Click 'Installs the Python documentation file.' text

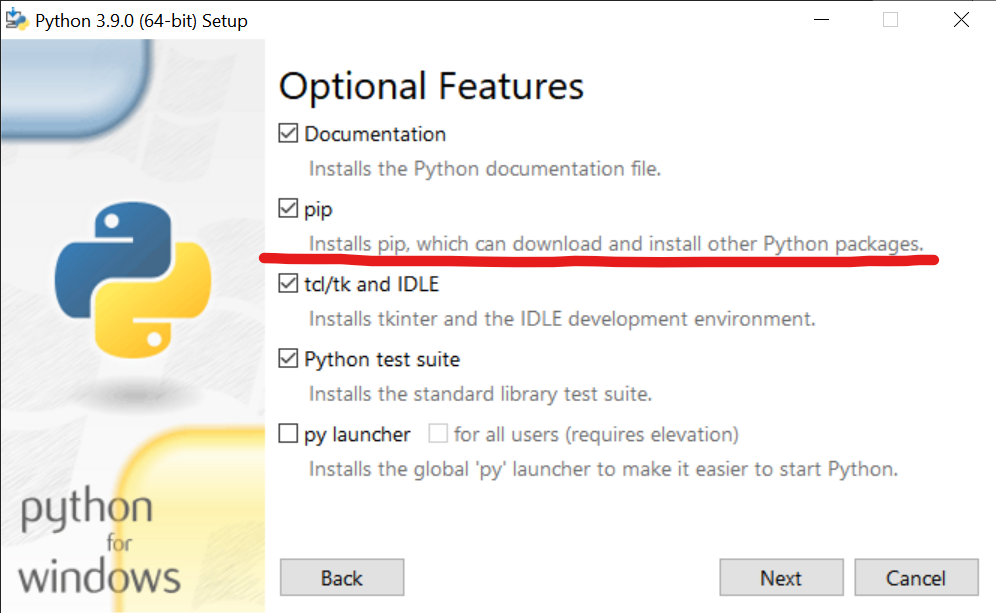485,169
